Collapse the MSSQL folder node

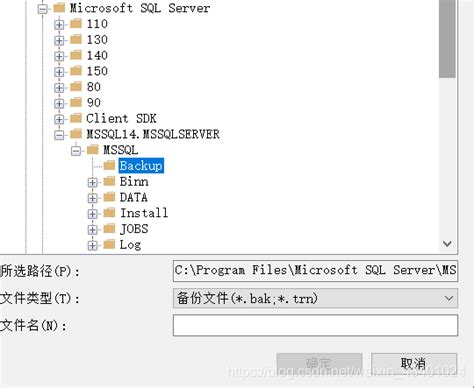[x=76, y=151]
